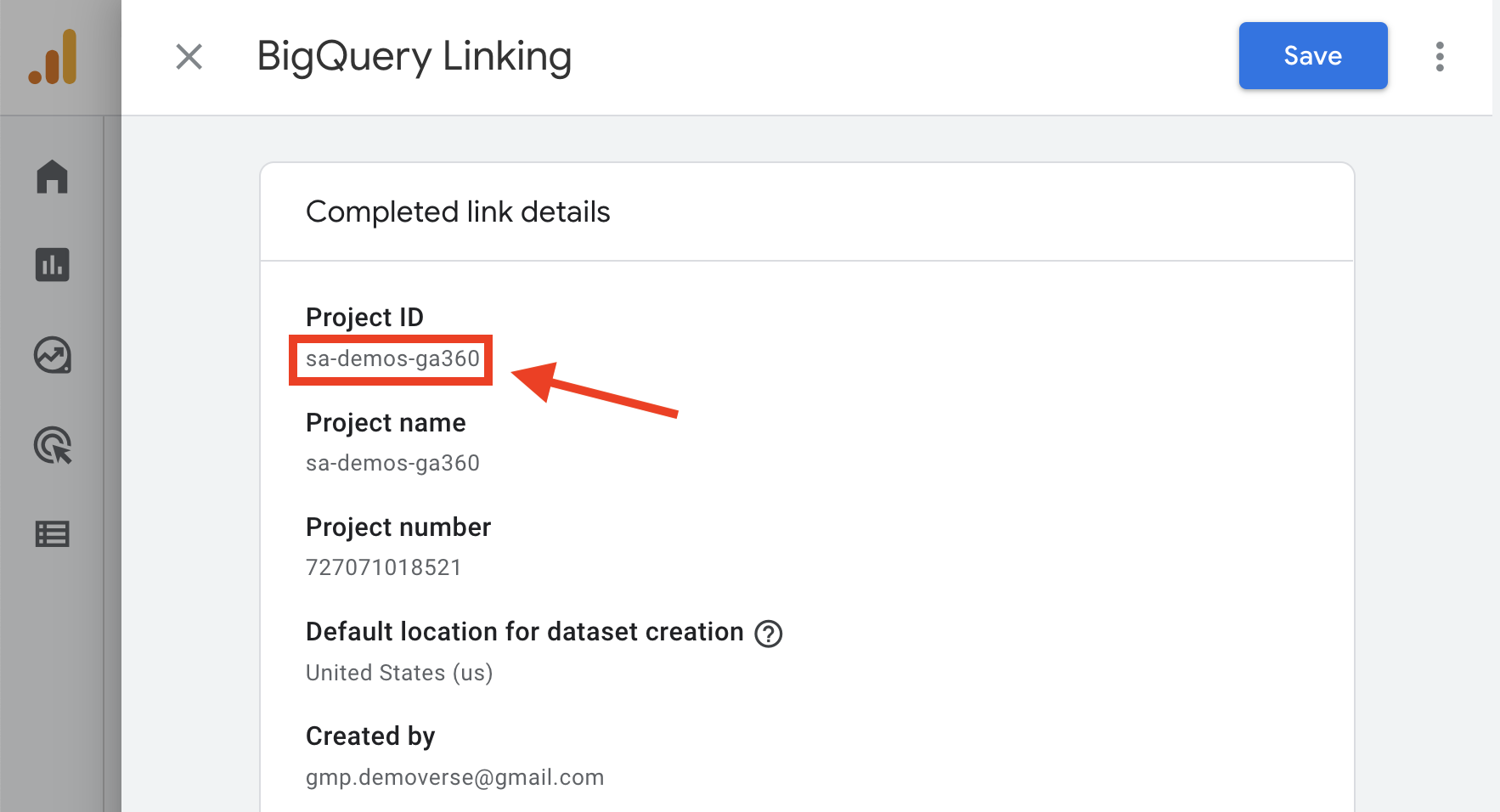This screenshot has height=812, width=1500.
Task: Click the Save button
Action: (x=1312, y=56)
